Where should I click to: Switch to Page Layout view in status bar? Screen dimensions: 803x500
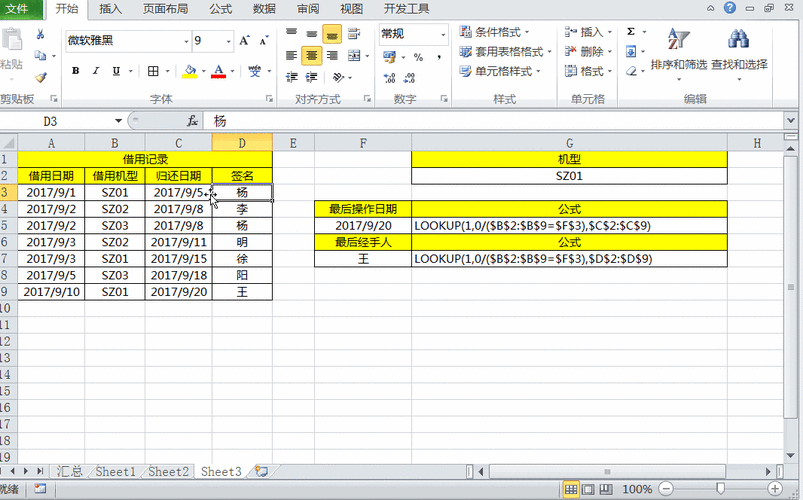[588, 489]
